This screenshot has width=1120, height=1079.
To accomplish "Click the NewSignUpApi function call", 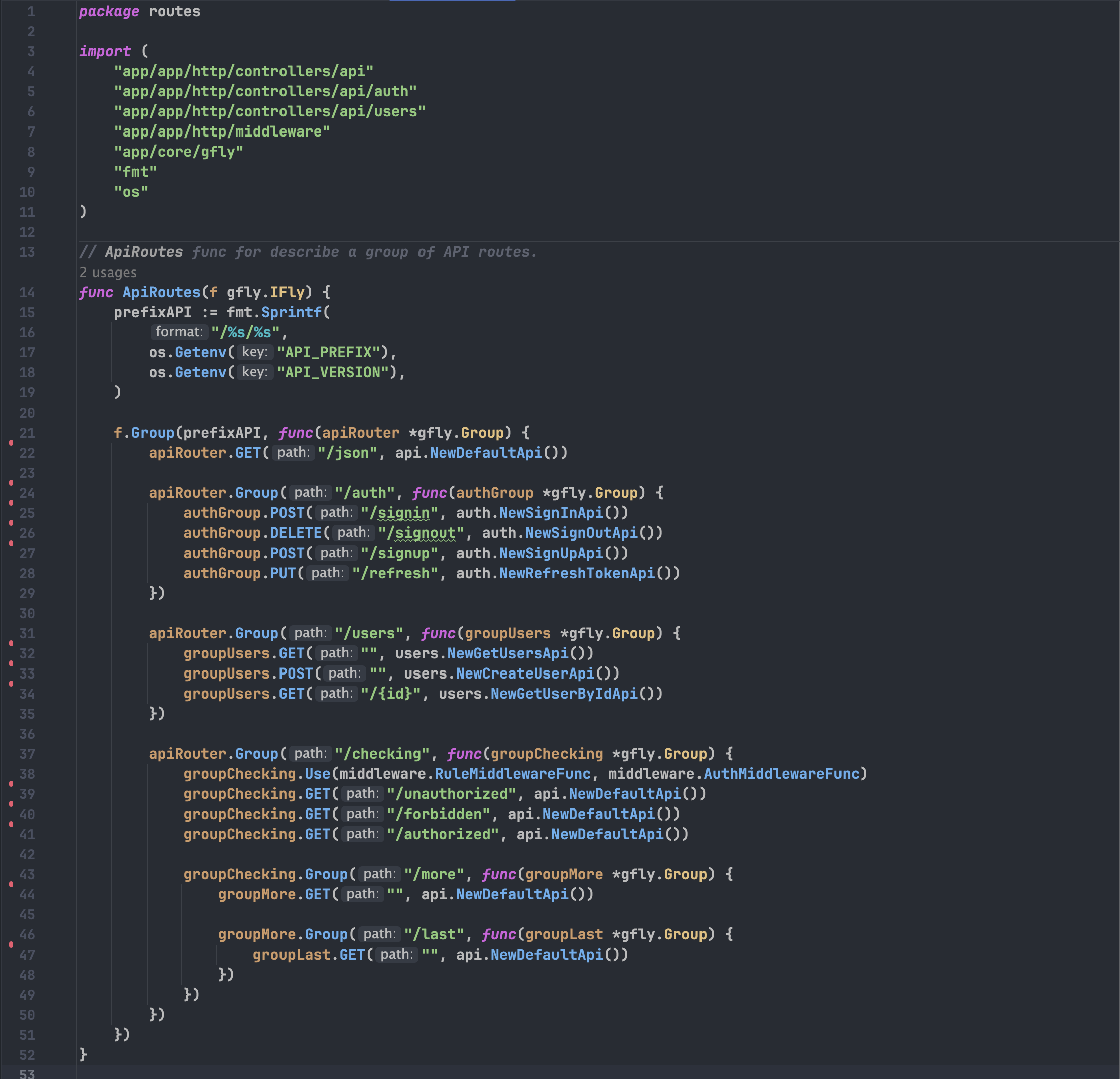I will [551, 553].
